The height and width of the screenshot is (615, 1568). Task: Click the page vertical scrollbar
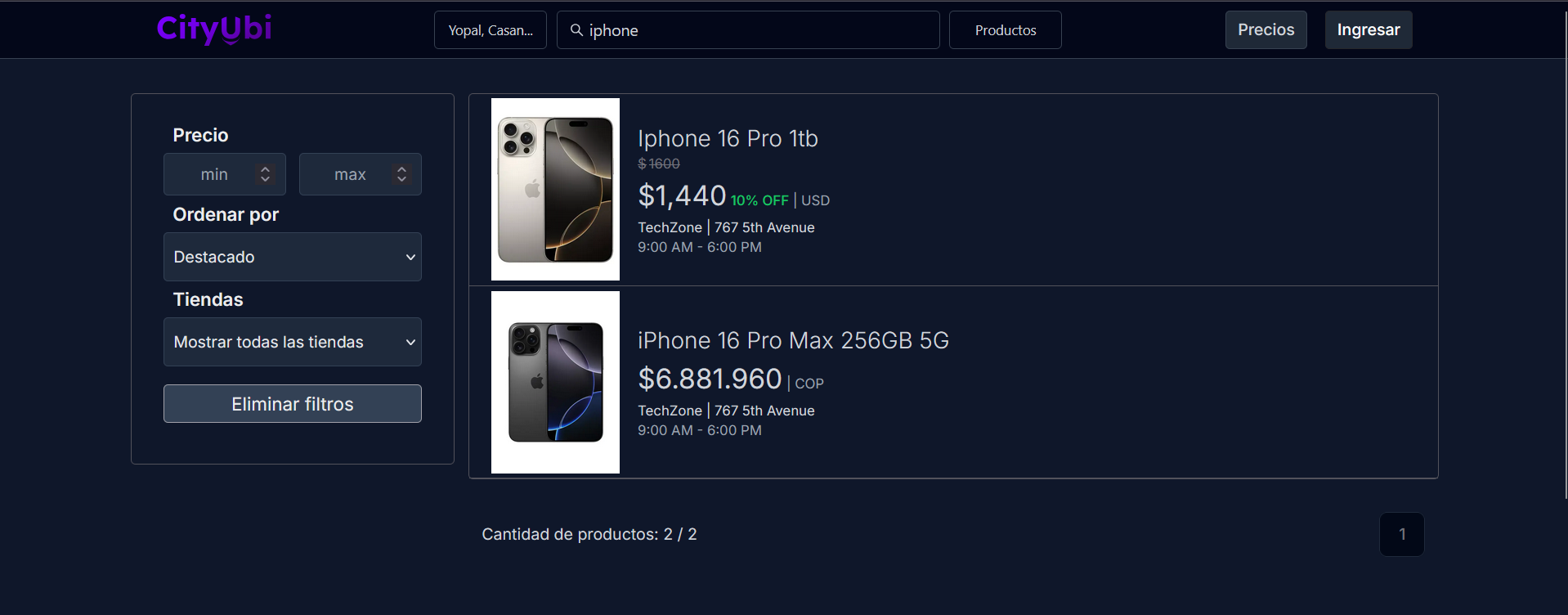(1566, 245)
